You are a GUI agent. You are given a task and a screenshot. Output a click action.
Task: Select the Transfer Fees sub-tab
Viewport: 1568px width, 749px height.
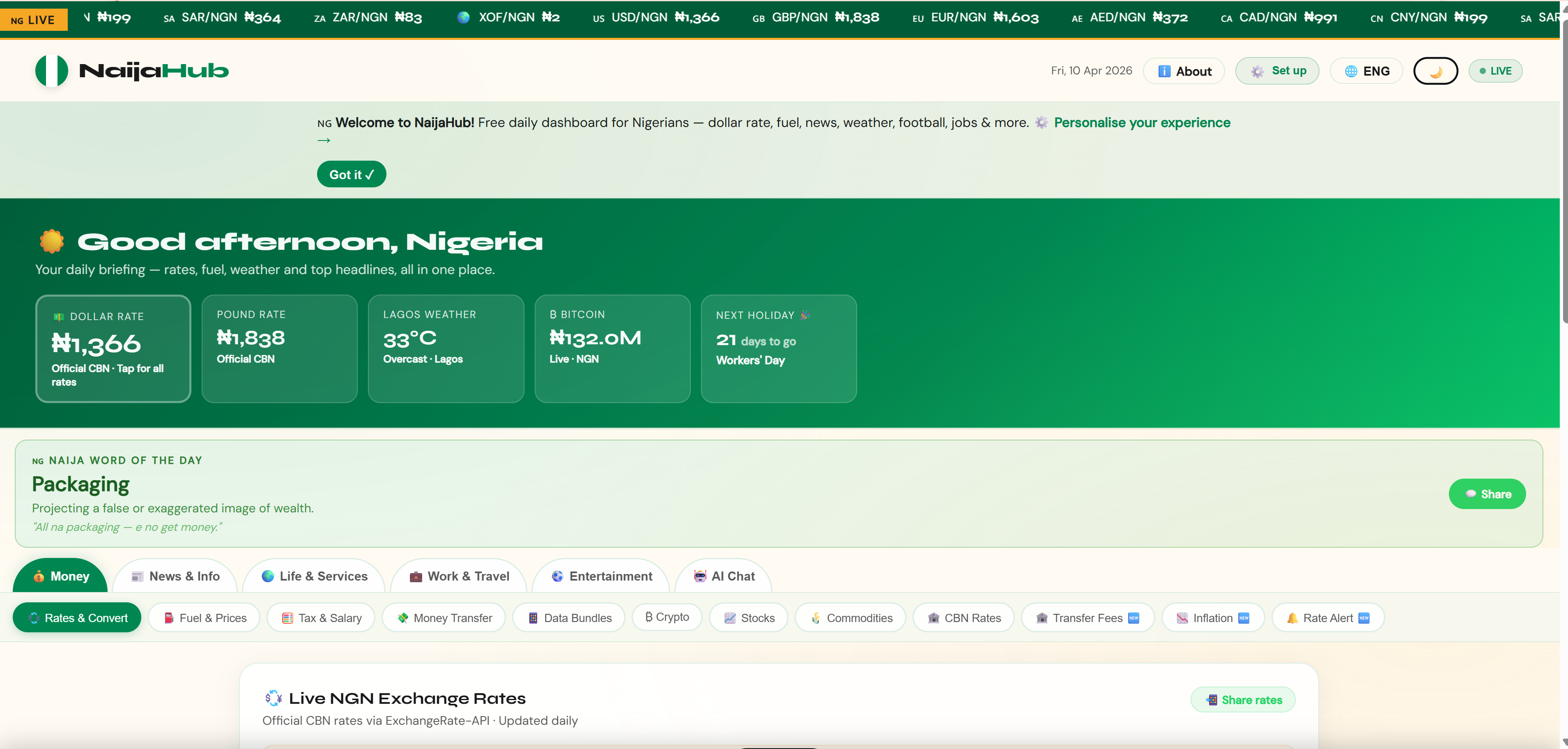pos(1088,618)
